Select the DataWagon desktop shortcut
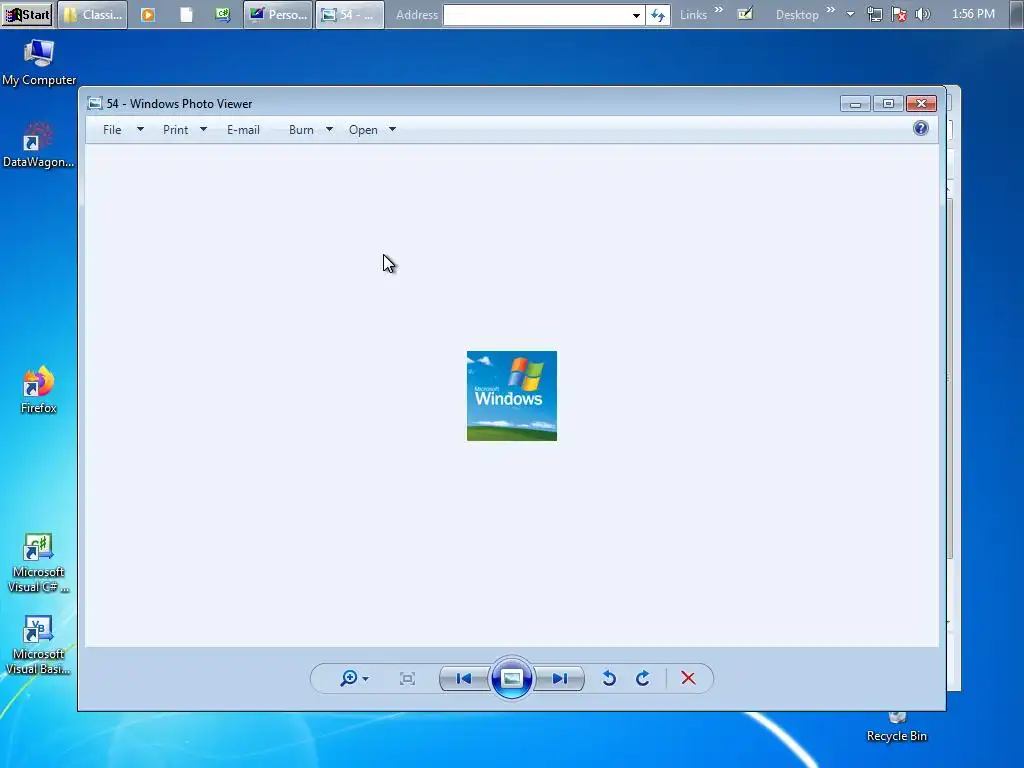The height and width of the screenshot is (768, 1024). 39,145
